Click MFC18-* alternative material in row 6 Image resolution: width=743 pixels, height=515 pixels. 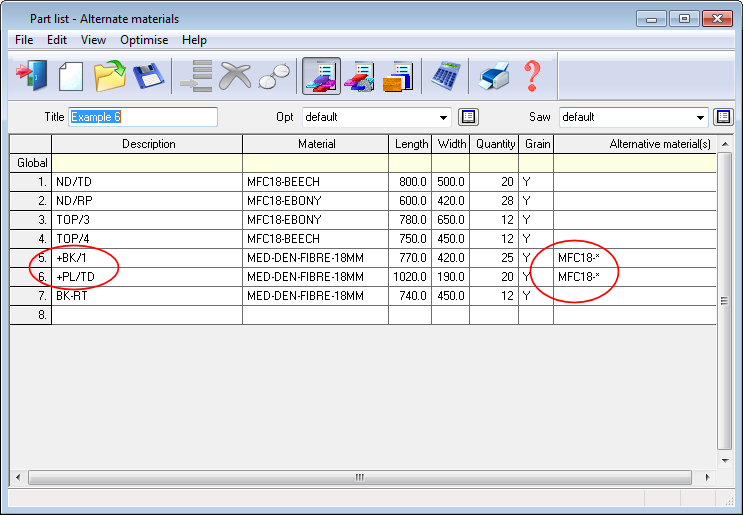pyautogui.click(x=635, y=277)
